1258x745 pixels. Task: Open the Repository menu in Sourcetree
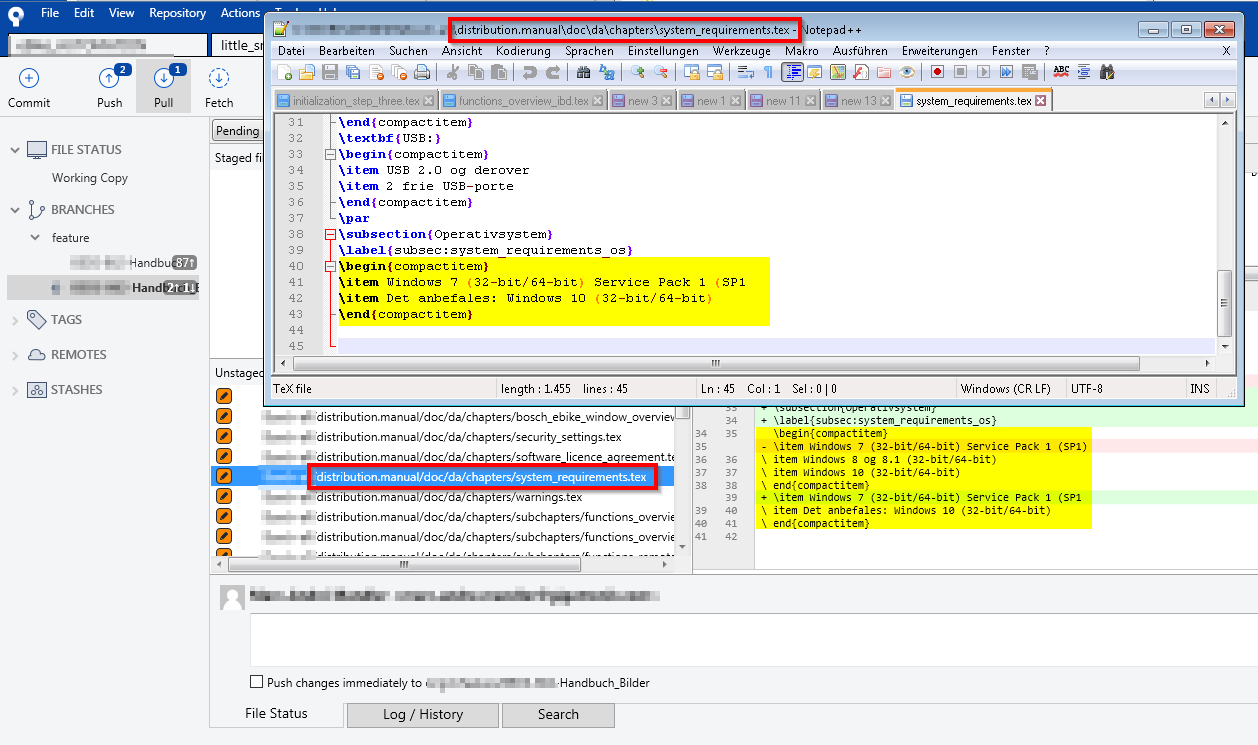[x=177, y=13]
